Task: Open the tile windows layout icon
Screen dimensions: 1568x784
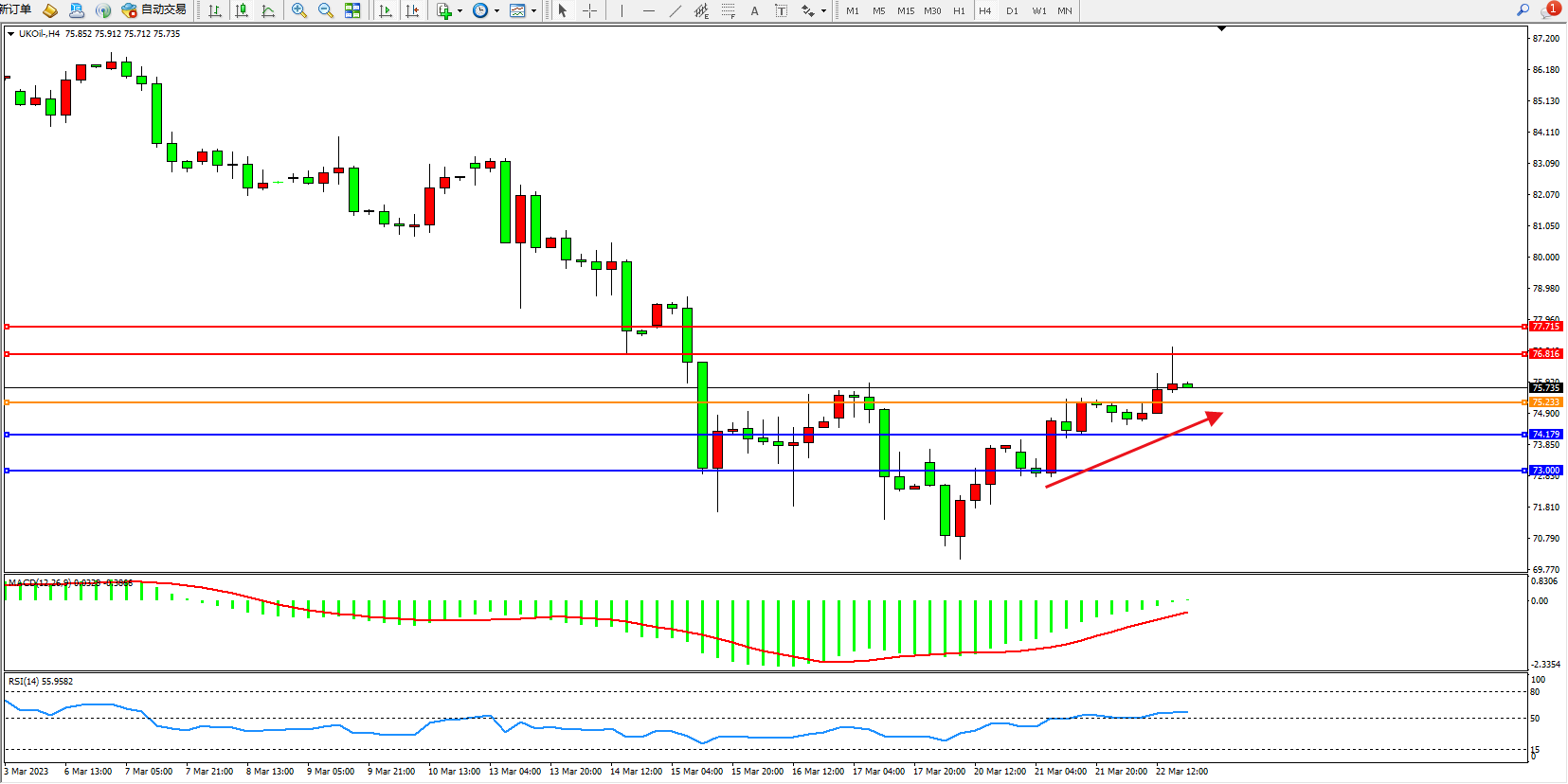Action: coord(352,10)
